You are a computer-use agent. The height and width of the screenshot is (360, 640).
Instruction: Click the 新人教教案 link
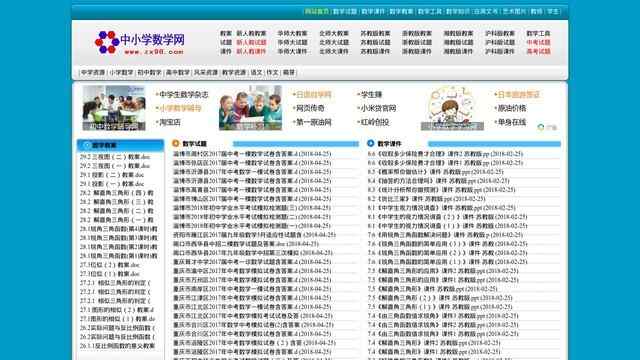[x=251, y=33]
